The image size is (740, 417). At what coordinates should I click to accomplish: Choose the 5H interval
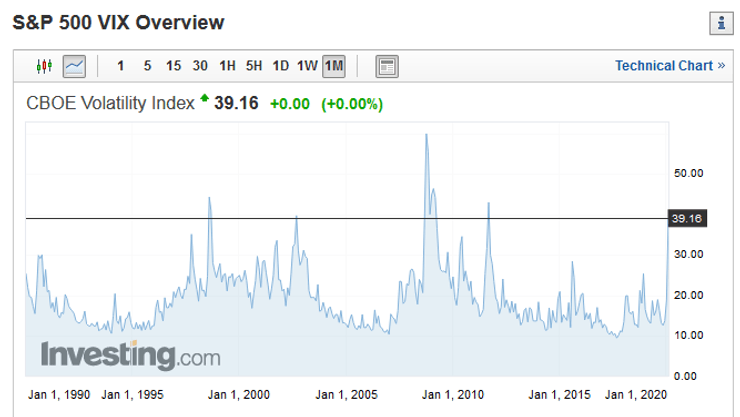pyautogui.click(x=254, y=67)
